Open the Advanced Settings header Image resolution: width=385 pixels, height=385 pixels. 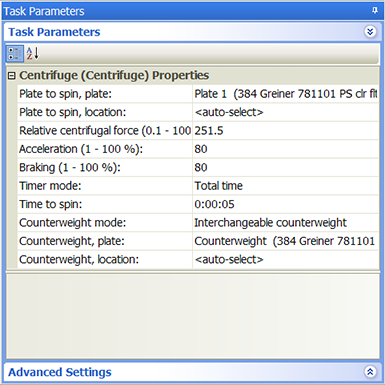click(x=192, y=372)
